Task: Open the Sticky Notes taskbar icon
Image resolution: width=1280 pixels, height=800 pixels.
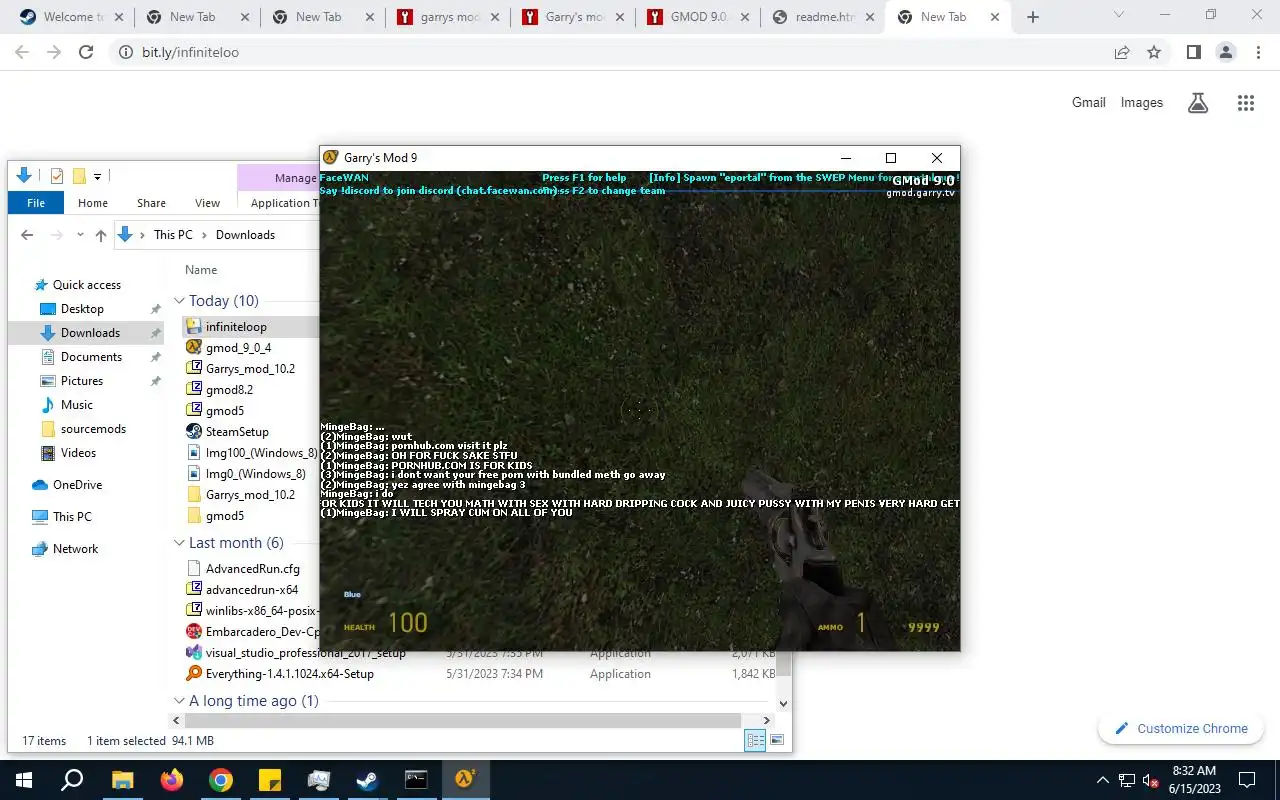Action: click(270, 780)
